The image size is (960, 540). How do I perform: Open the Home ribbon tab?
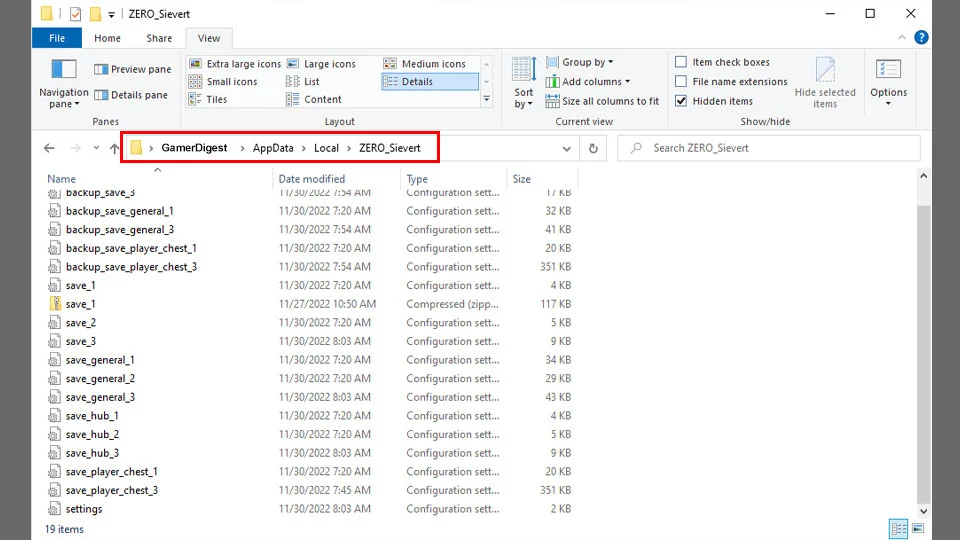point(107,38)
